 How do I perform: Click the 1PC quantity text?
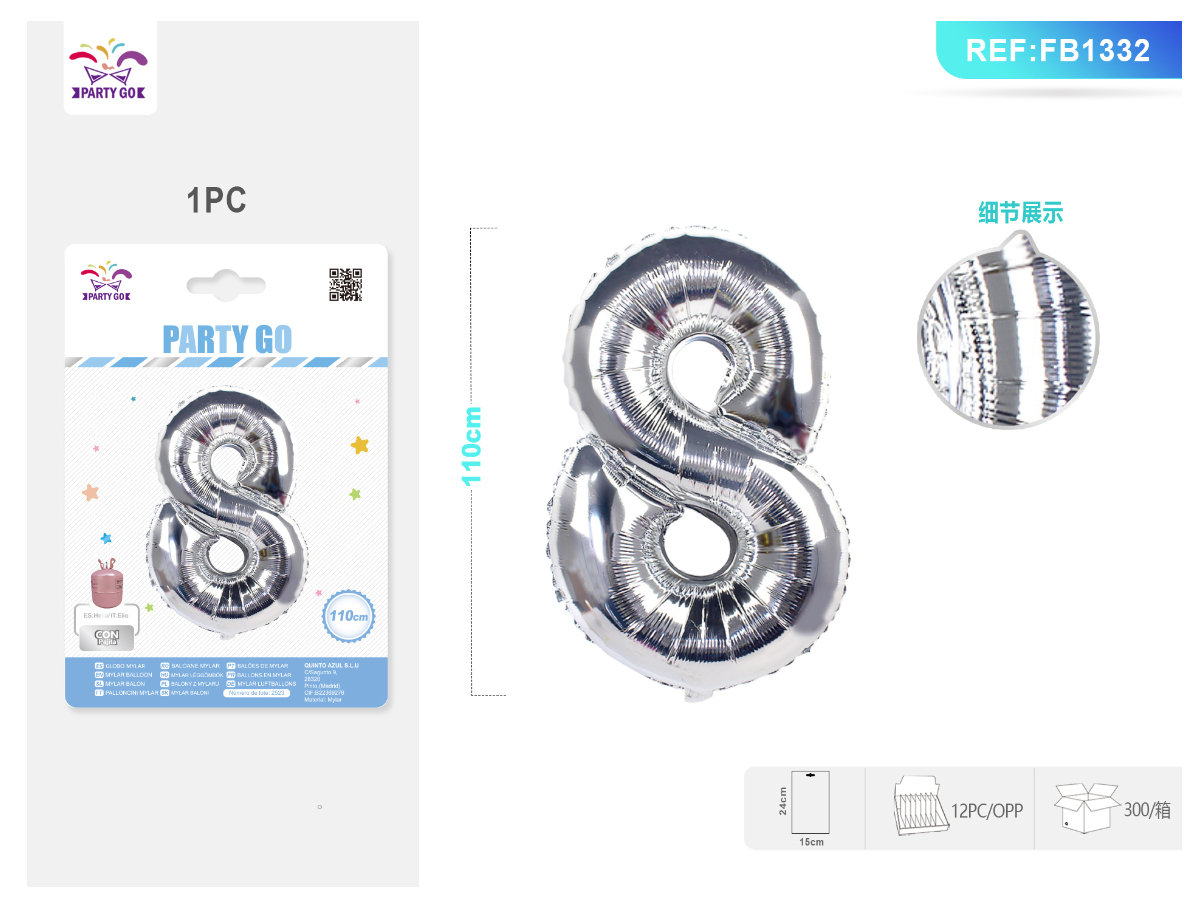point(216,201)
